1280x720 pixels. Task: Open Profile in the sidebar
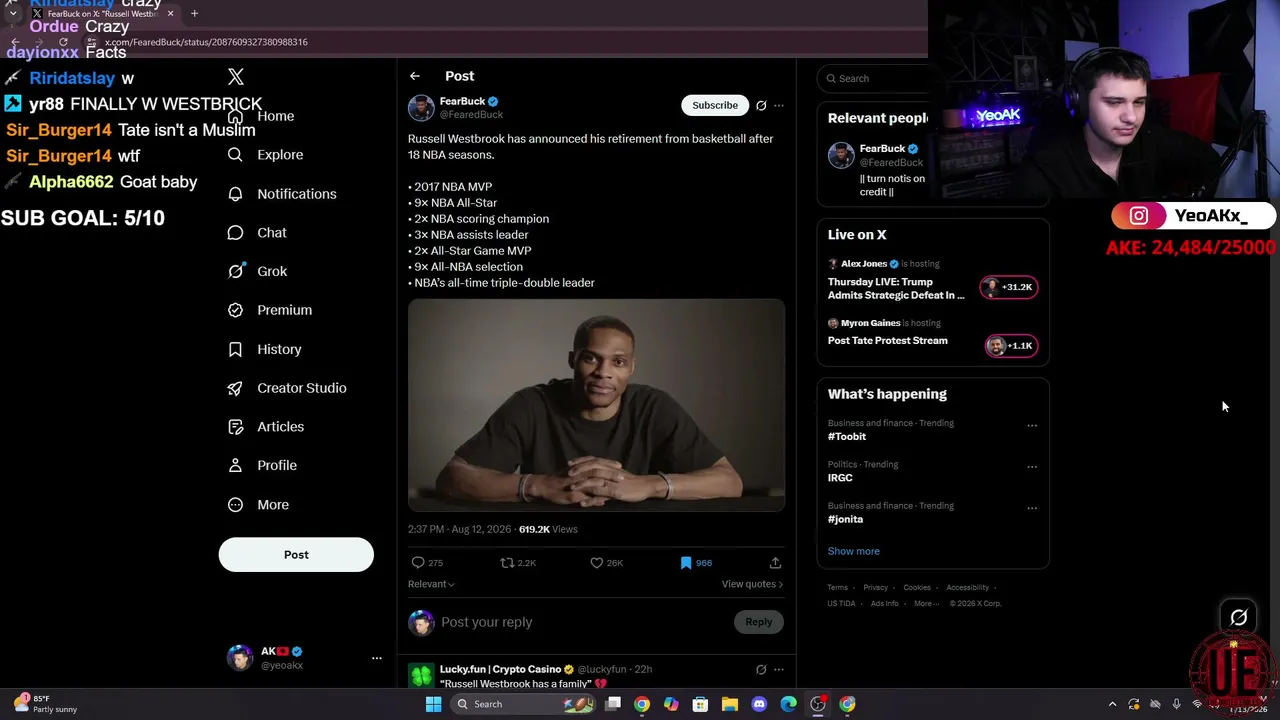262,466
